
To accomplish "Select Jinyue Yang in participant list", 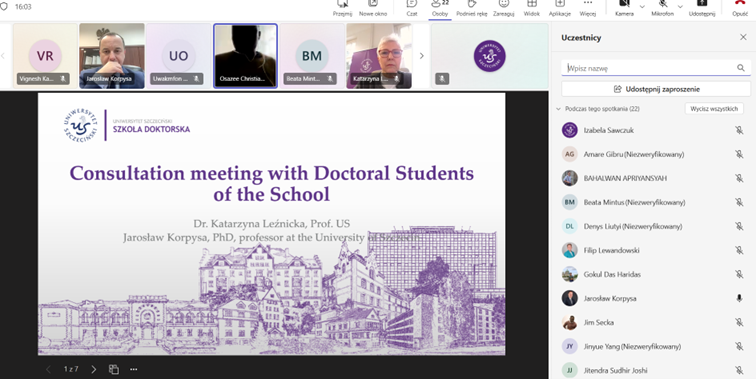I will (632, 346).
